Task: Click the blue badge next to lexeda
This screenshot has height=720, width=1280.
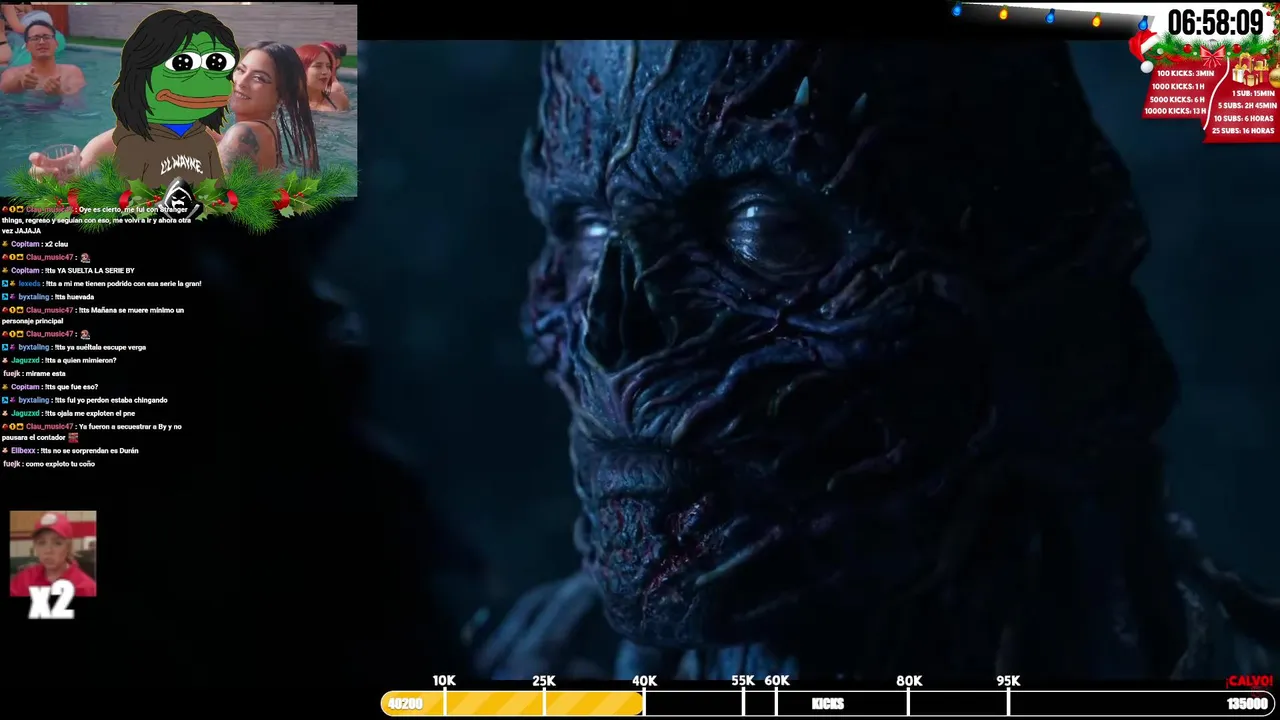Action: [5, 284]
